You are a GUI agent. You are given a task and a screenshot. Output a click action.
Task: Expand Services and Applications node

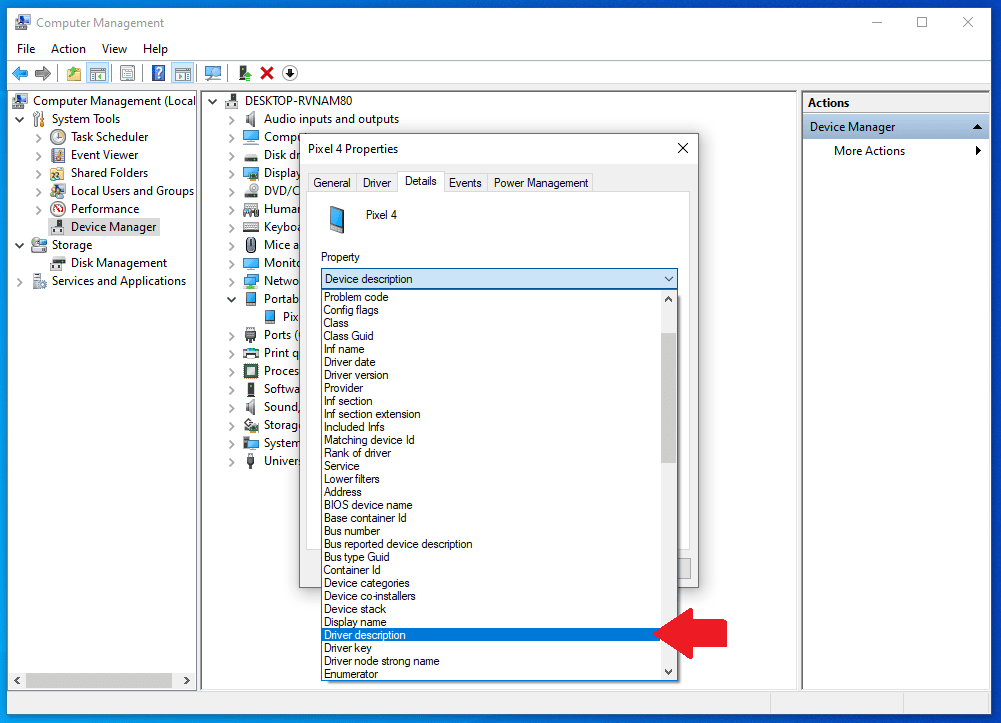tap(19, 281)
